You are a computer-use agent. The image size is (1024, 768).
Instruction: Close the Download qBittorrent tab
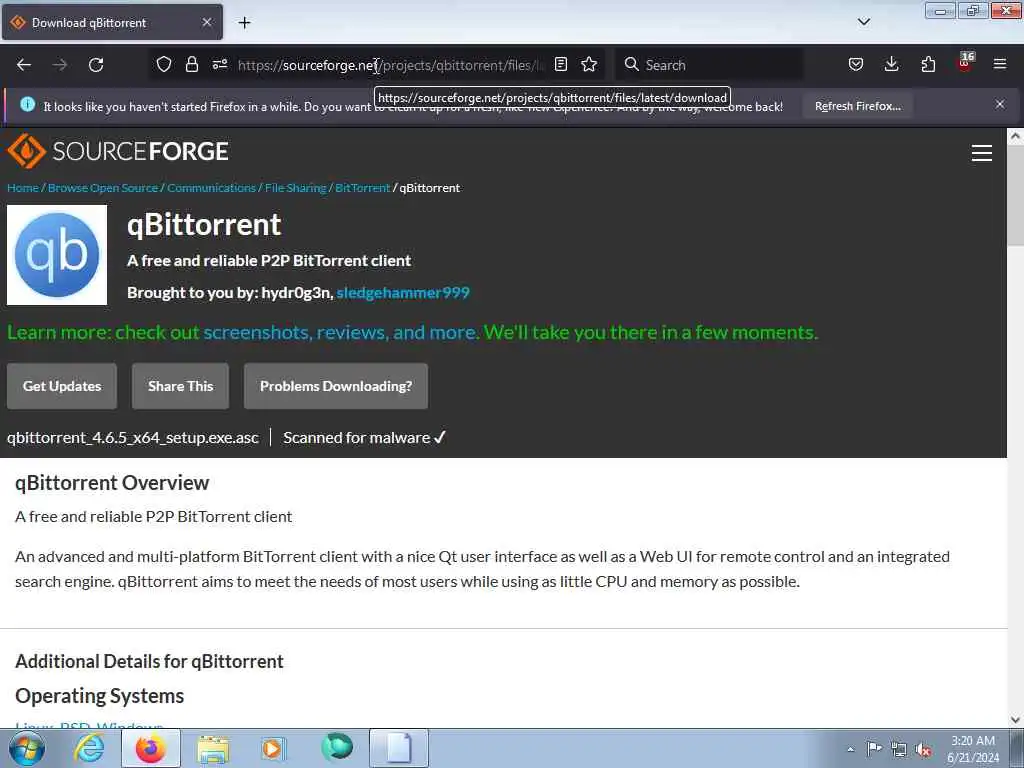[206, 22]
